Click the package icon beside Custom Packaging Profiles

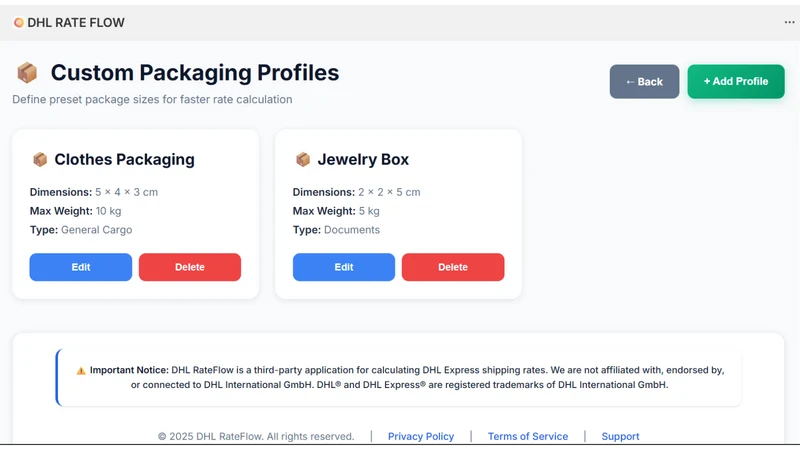coord(27,72)
